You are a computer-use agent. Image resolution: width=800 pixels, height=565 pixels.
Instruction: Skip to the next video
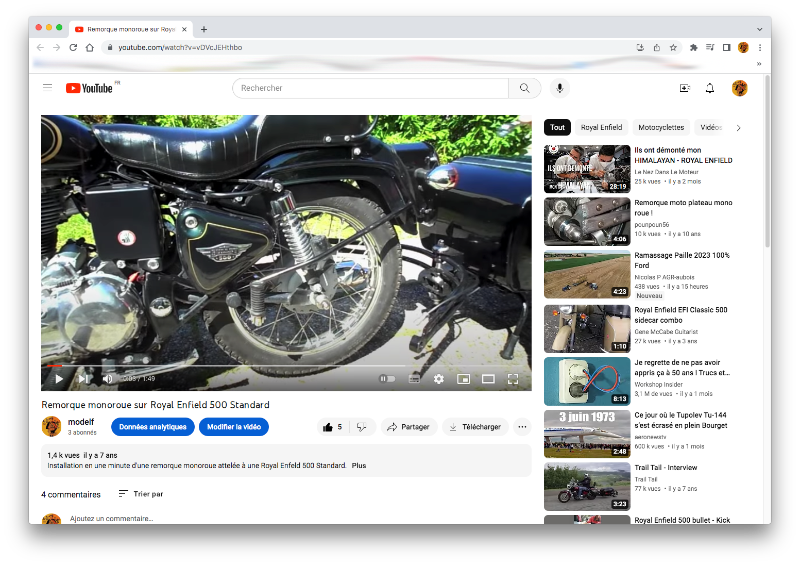(x=84, y=379)
